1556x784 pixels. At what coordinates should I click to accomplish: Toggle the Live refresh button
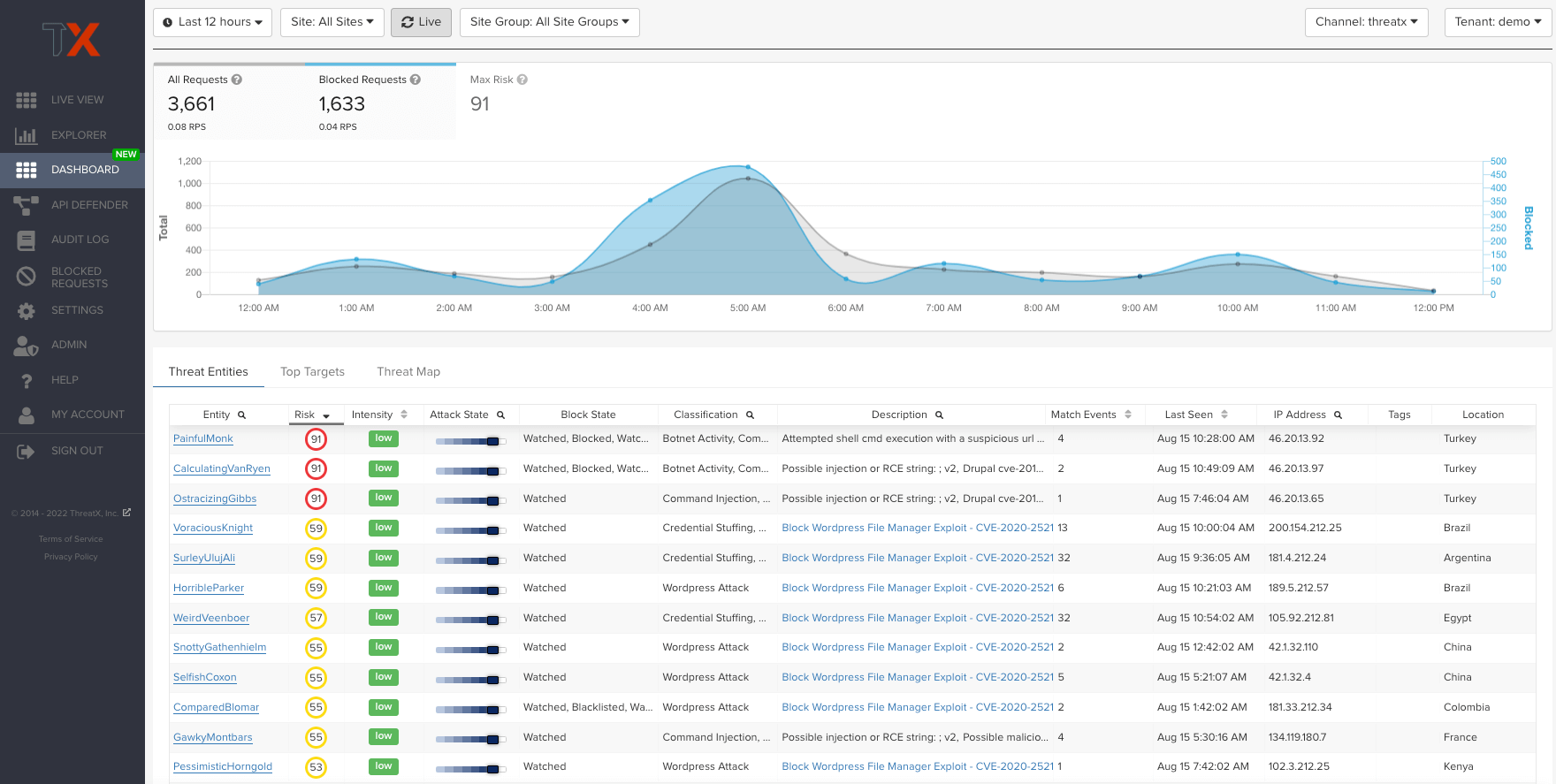pos(421,22)
